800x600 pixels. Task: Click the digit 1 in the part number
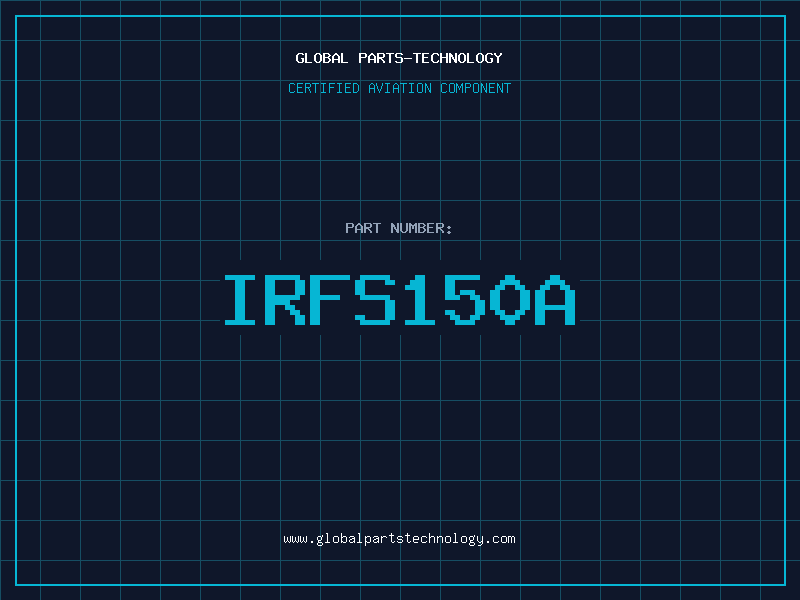[x=422, y=300]
